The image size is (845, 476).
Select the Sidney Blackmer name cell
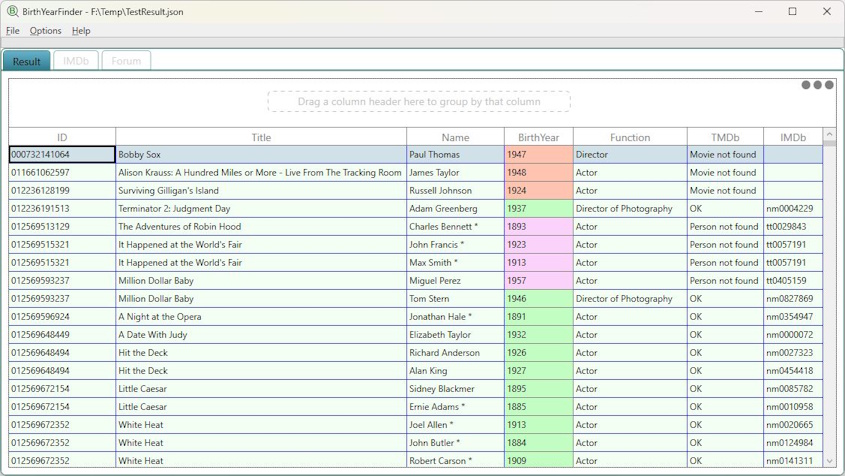[x=455, y=389]
